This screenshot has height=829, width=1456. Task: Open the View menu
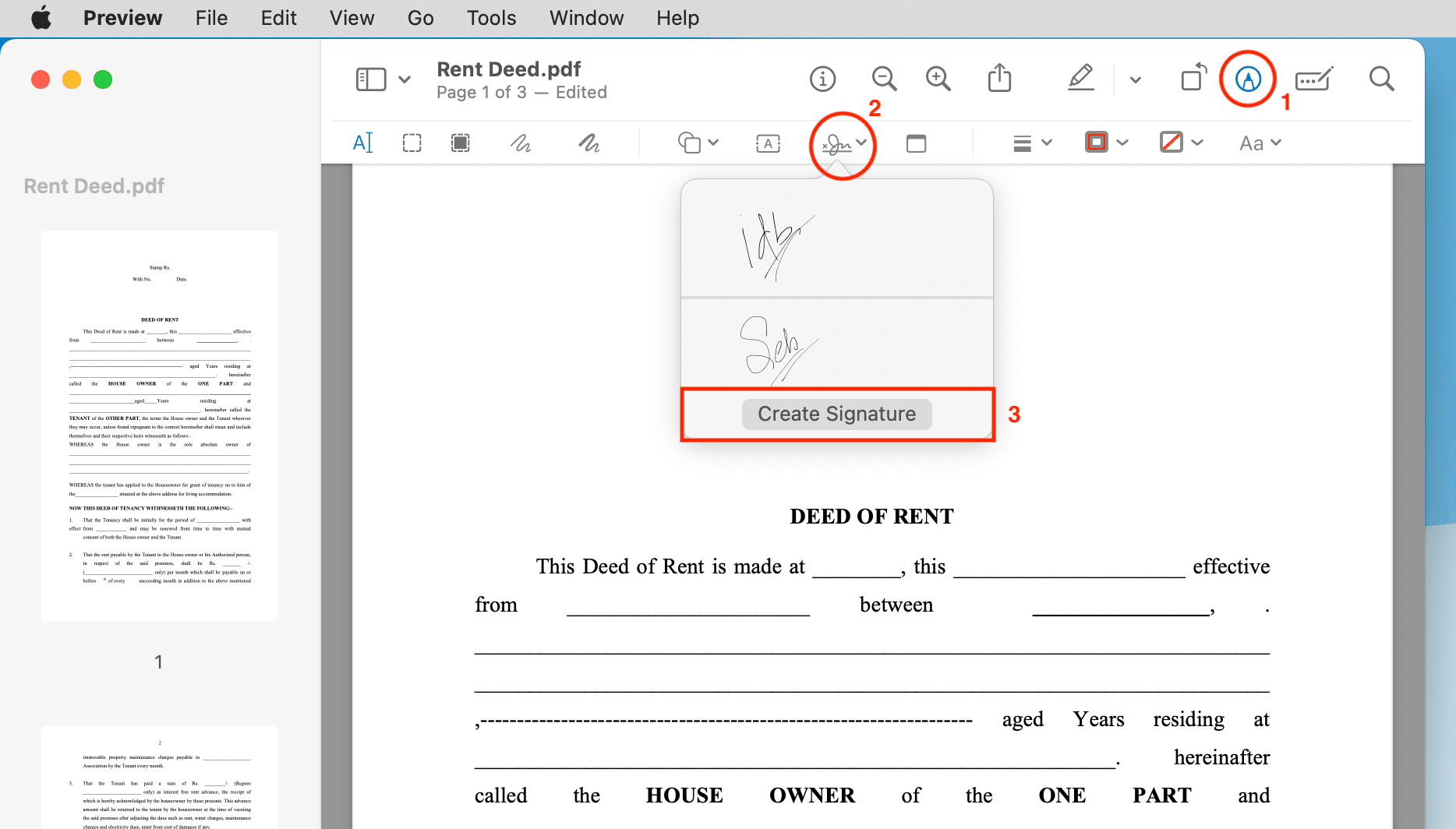click(x=351, y=17)
